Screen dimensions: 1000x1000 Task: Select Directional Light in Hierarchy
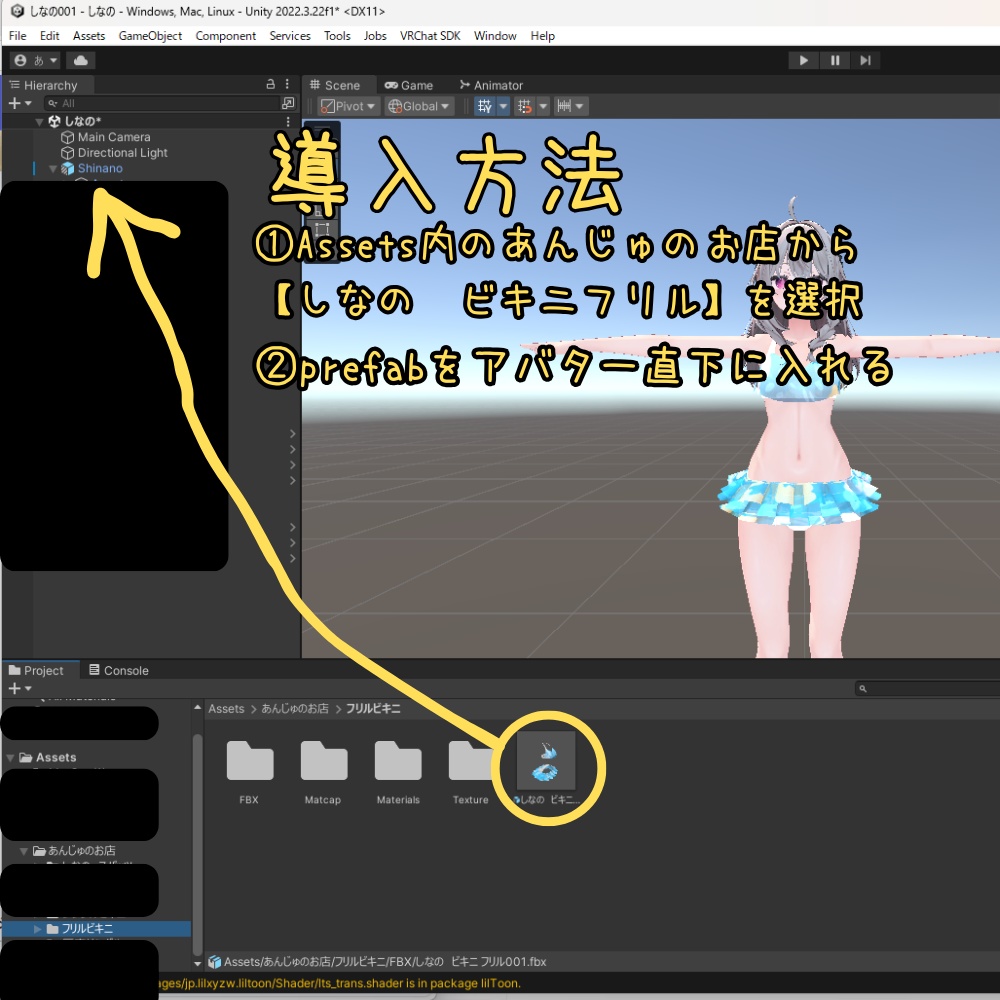(122, 153)
